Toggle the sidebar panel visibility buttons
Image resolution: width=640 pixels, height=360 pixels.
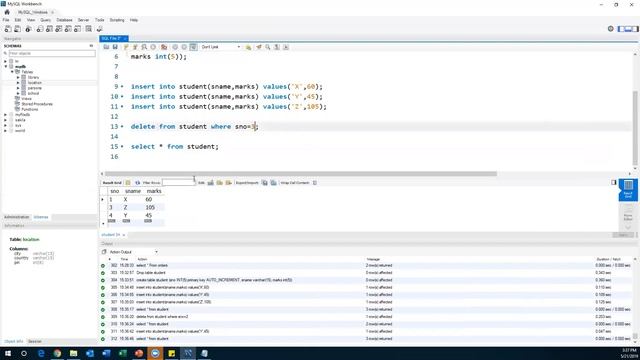[628, 29]
